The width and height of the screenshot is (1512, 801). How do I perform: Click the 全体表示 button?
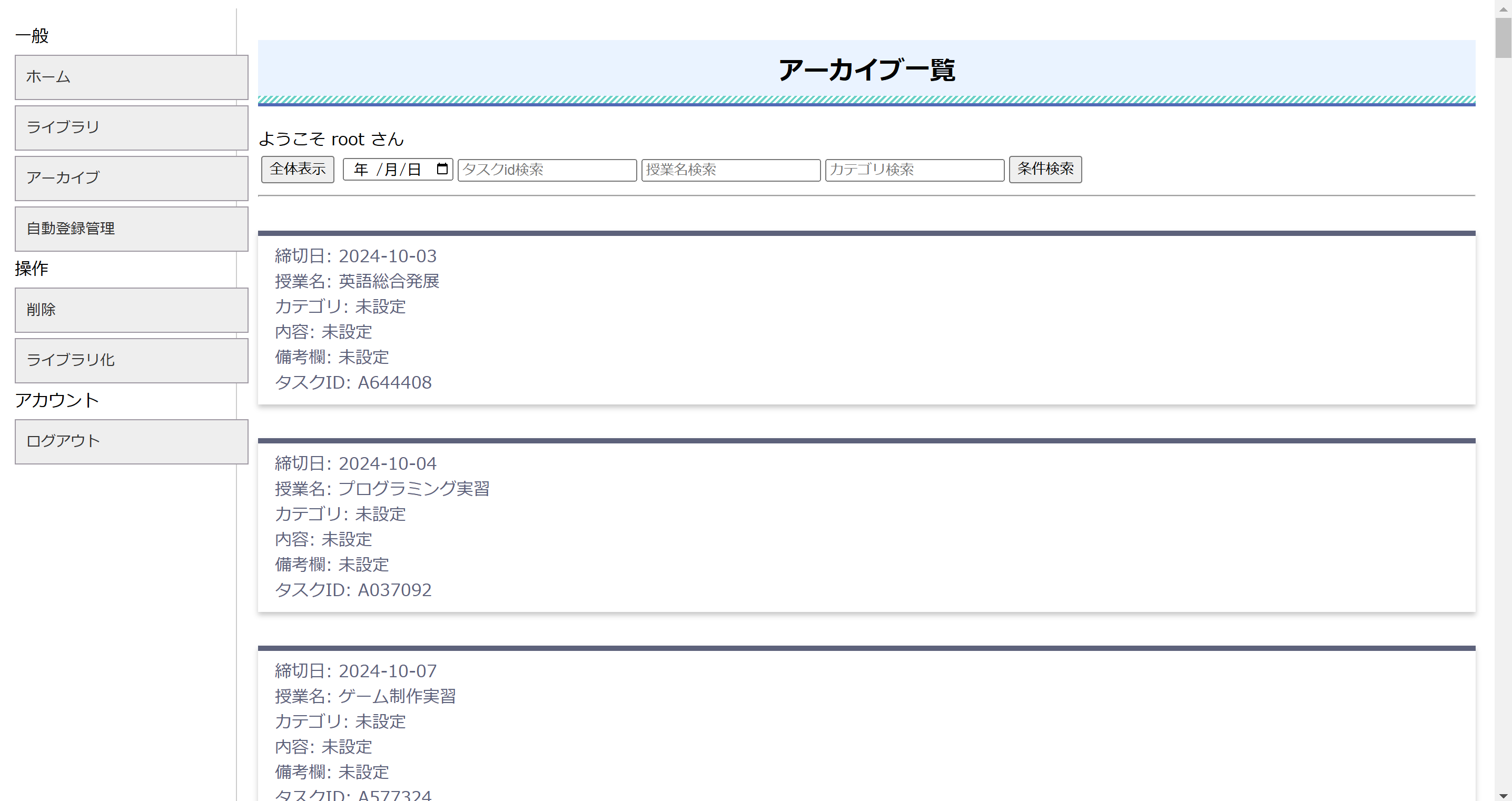pyautogui.click(x=298, y=169)
